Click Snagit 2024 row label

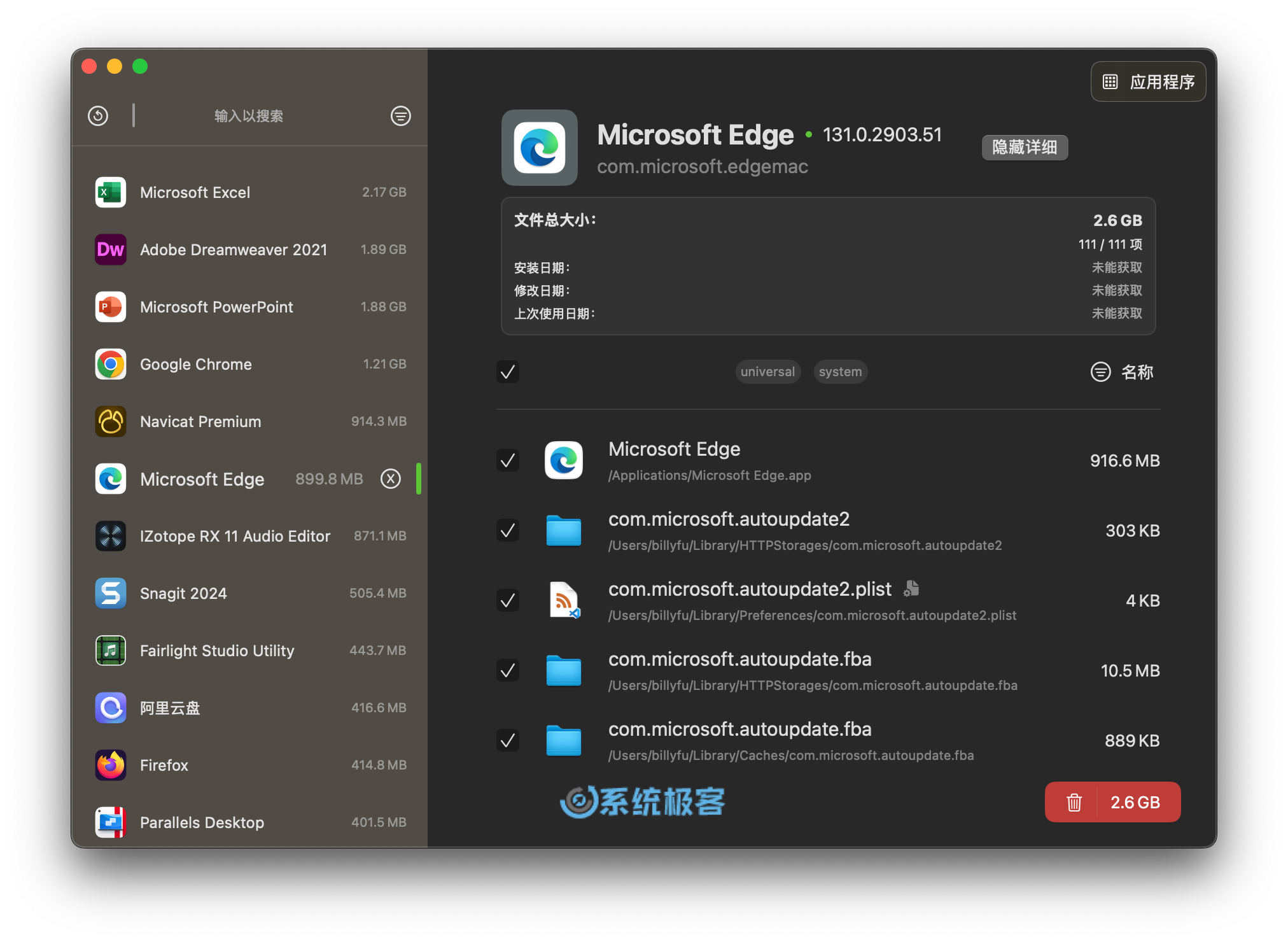click(x=183, y=593)
